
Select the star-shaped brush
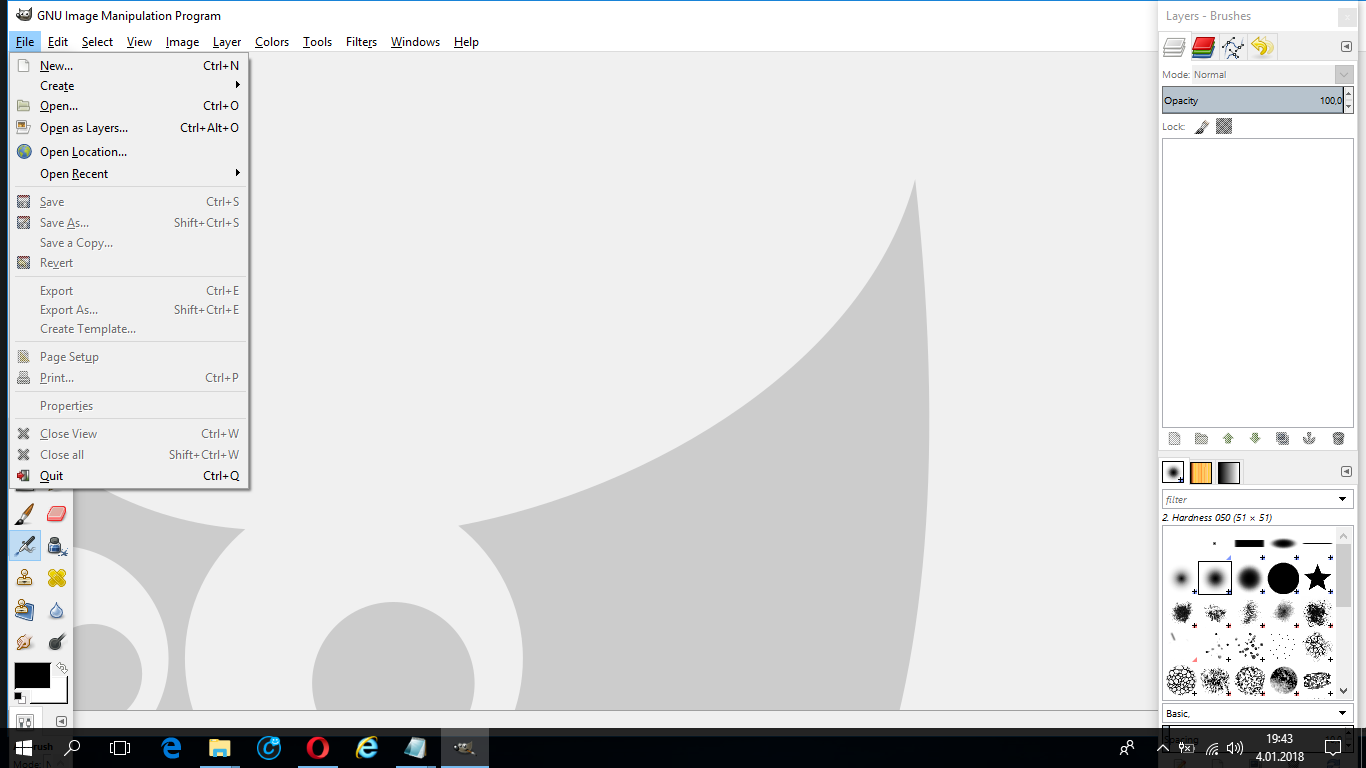point(1318,578)
